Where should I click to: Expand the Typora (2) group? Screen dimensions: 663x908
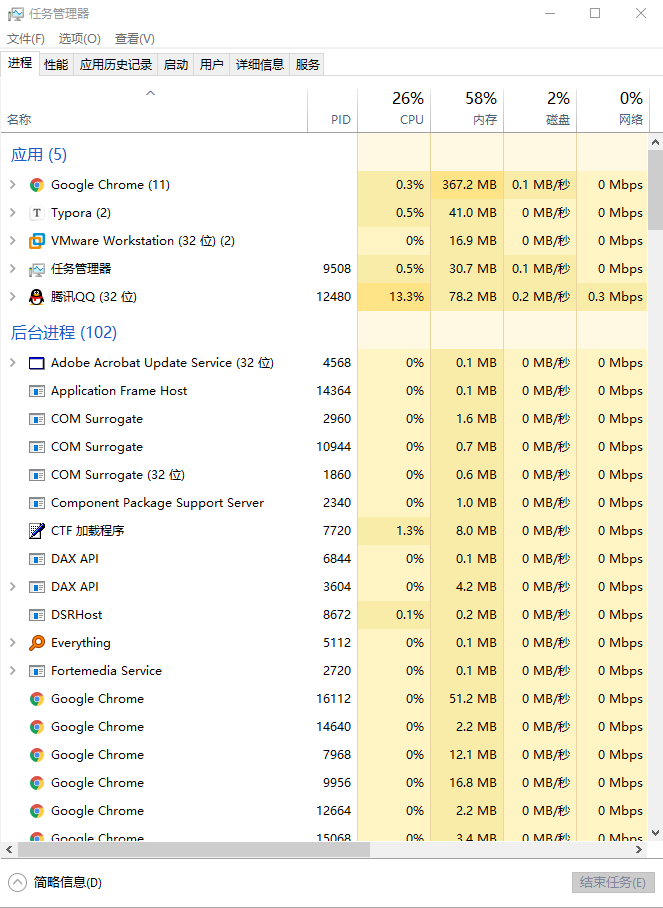(13, 213)
